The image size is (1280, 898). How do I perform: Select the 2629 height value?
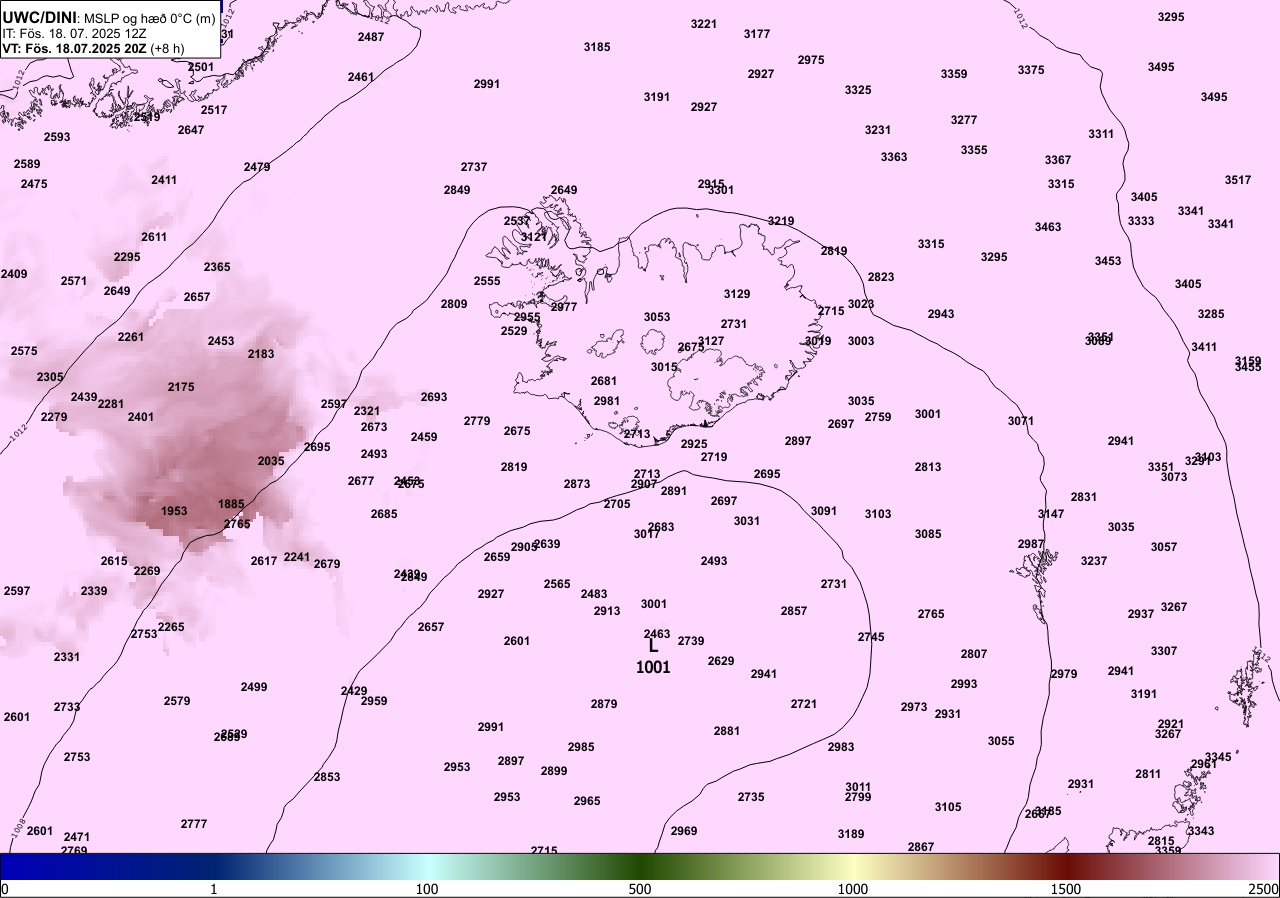[x=721, y=661]
